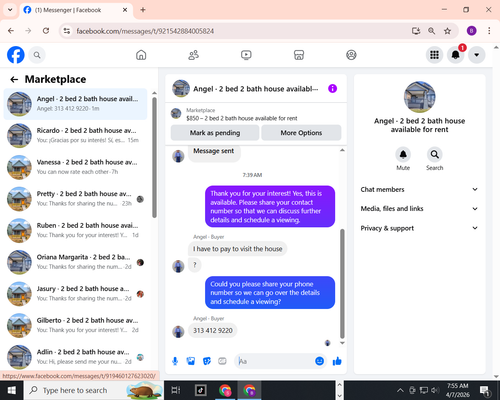Mute this conversation using the bell icon
Image resolution: width=500 pixels, height=400 pixels.
[403, 155]
